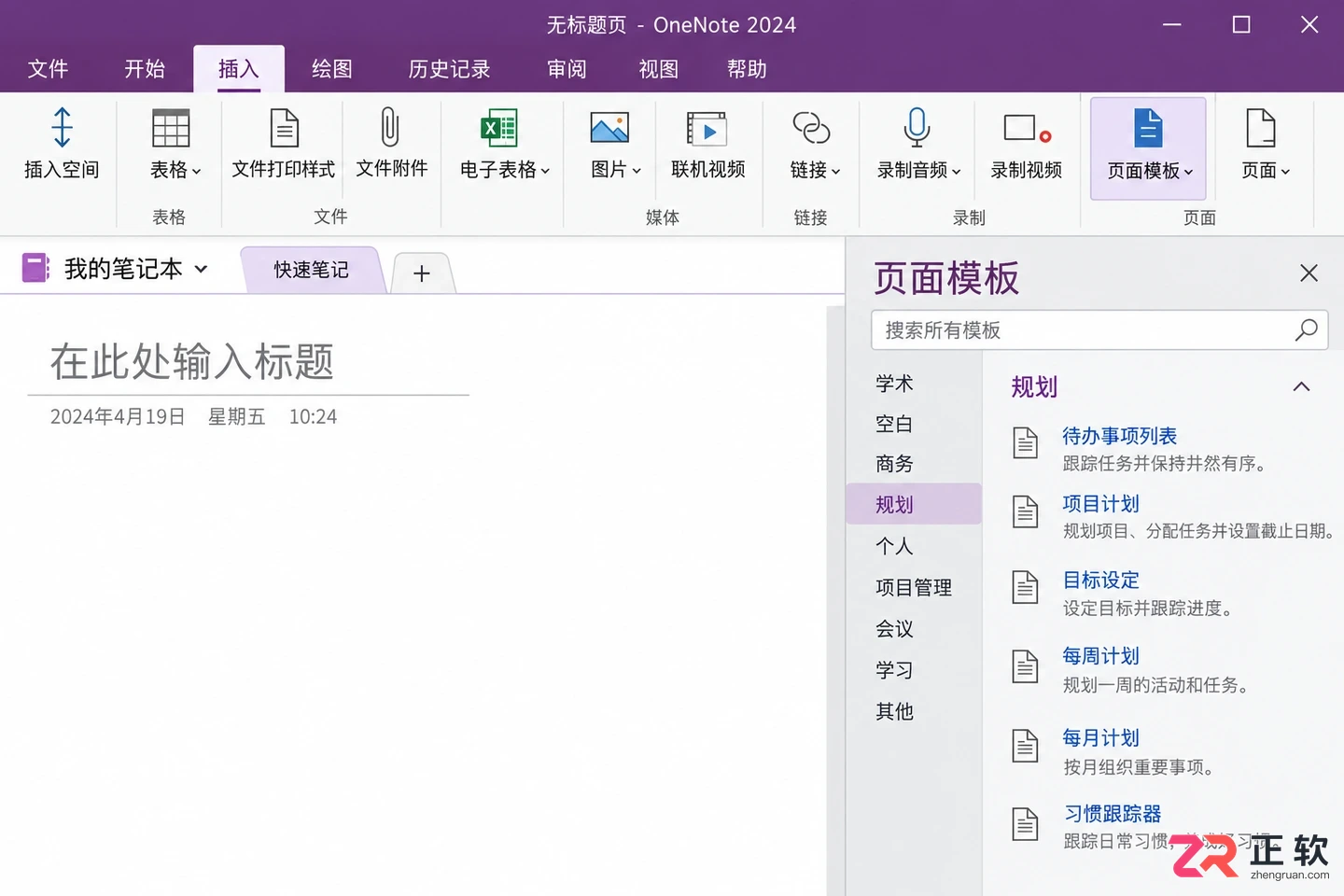Viewport: 1344px width, 896px height.
Task: Open the History (历史记录) tab
Action: [x=450, y=69]
